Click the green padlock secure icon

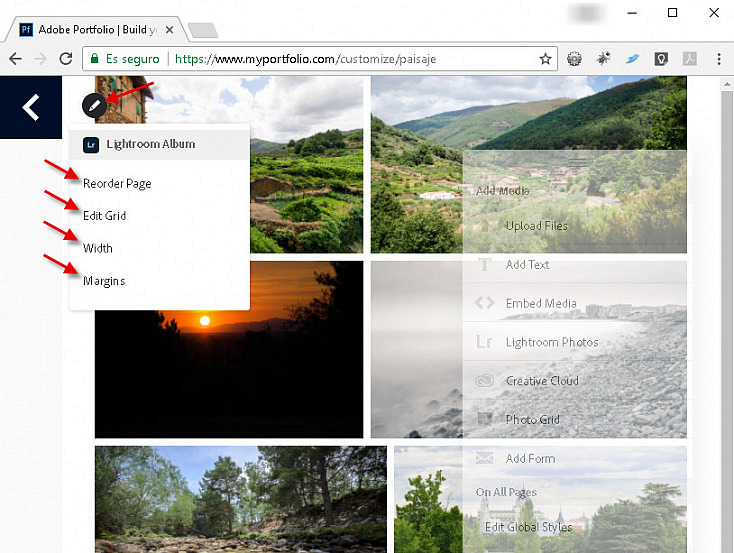[95, 59]
